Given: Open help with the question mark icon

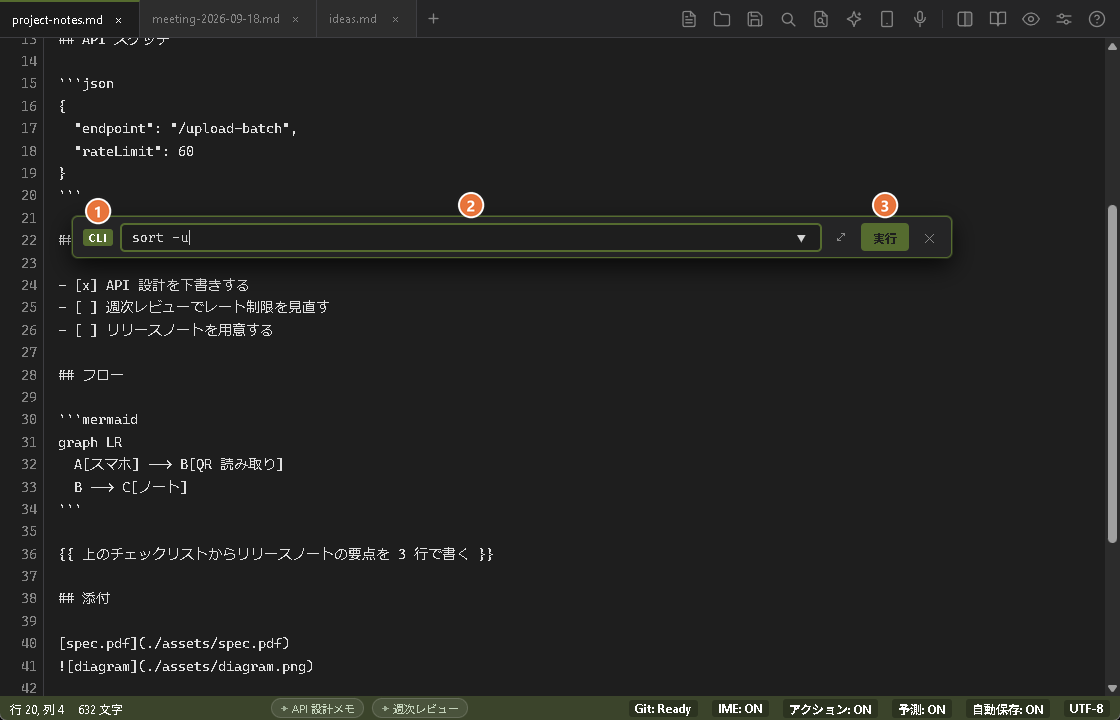Looking at the screenshot, I should pyautogui.click(x=1096, y=19).
